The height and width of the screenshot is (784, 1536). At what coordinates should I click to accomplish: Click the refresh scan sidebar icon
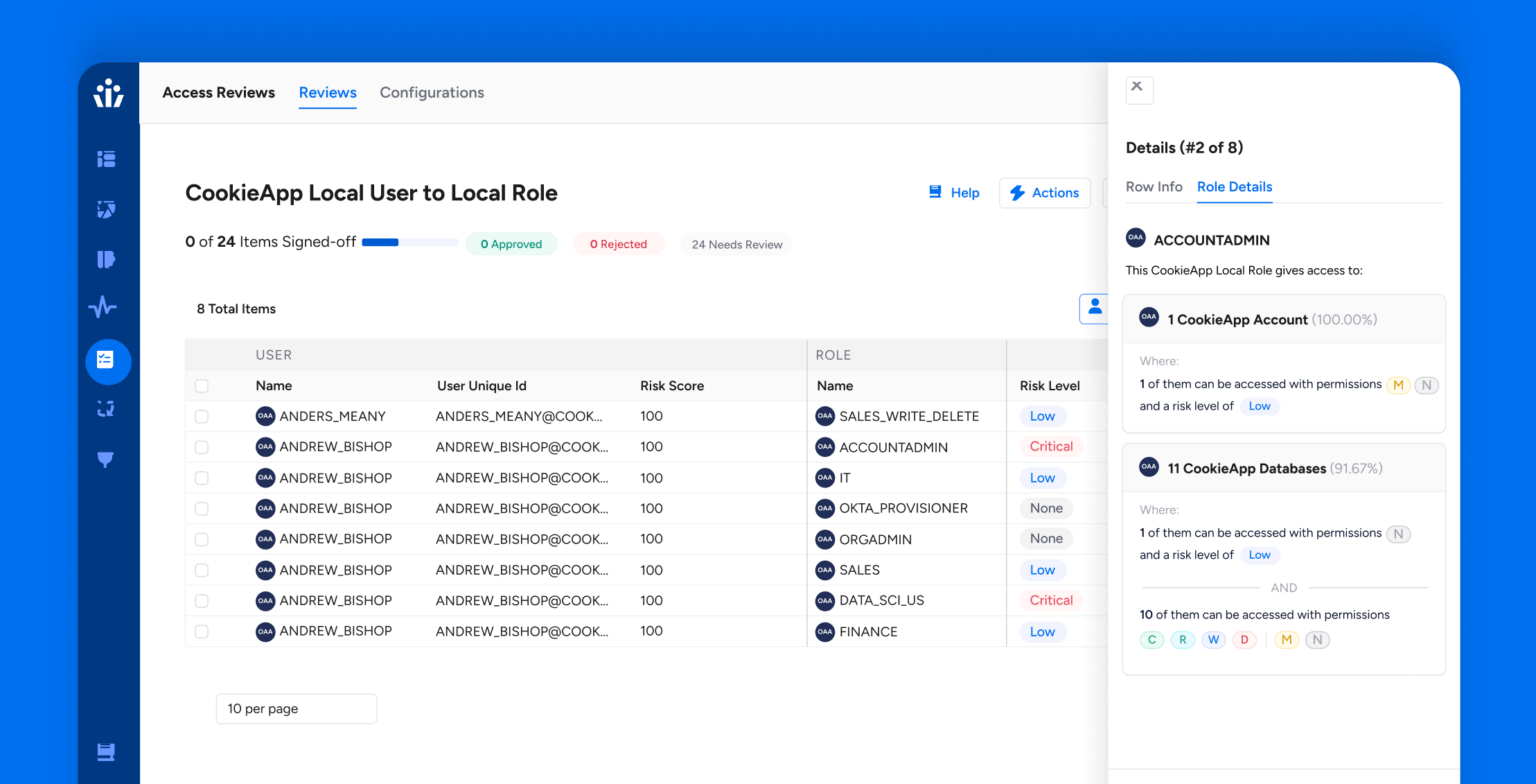click(x=106, y=408)
